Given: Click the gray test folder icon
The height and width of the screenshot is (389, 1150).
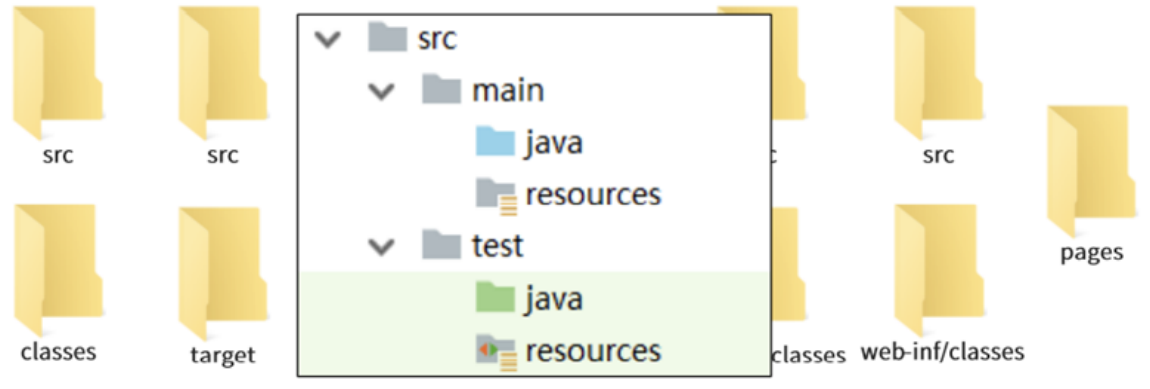Looking at the screenshot, I should [442, 246].
